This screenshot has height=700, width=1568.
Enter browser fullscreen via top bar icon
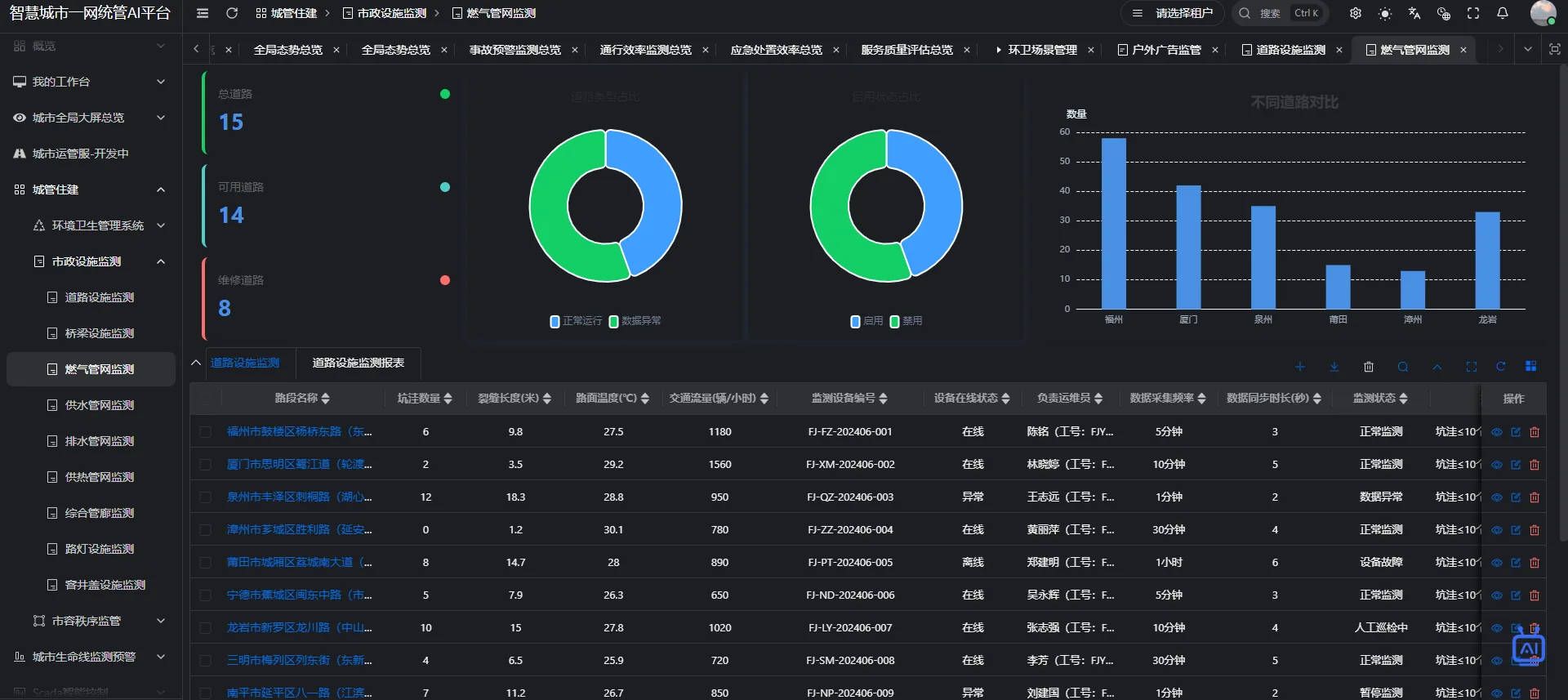pyautogui.click(x=1473, y=13)
